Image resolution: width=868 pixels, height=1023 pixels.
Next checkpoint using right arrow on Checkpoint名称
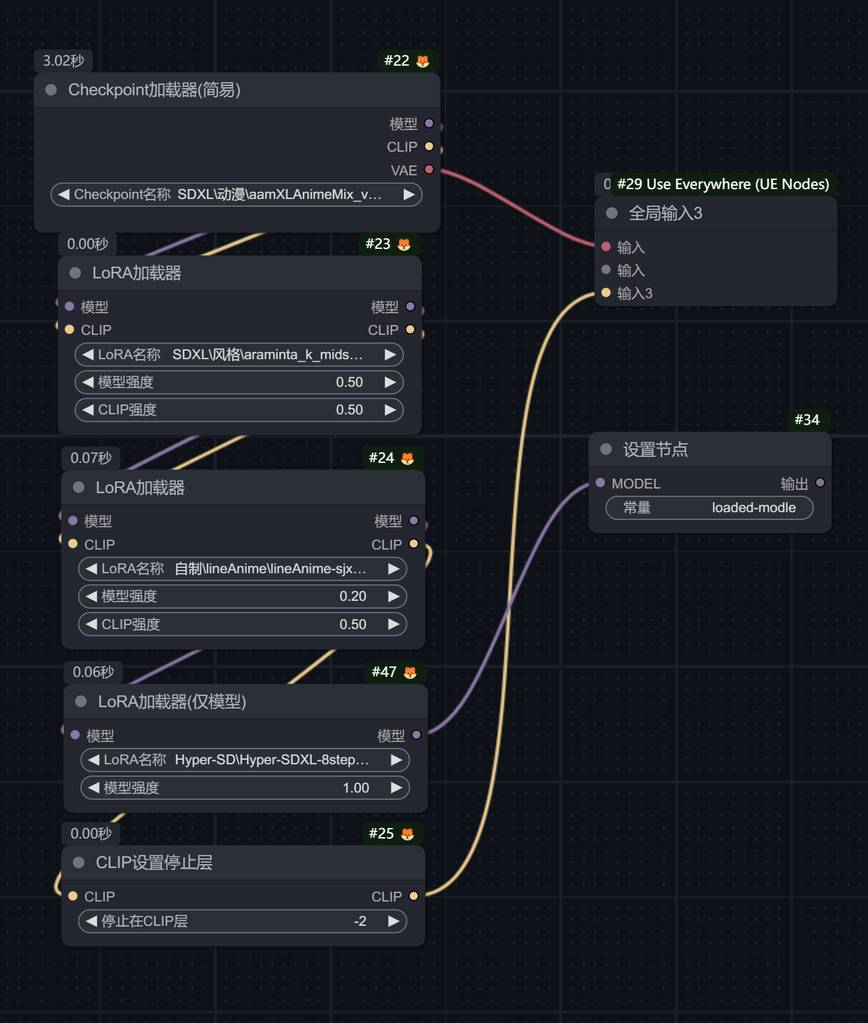pos(408,195)
